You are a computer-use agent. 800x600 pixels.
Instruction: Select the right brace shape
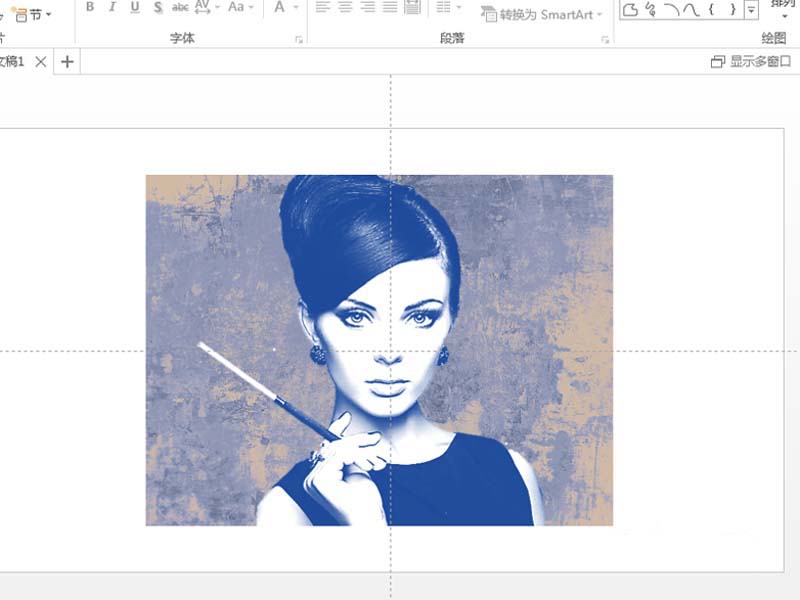pos(733,9)
